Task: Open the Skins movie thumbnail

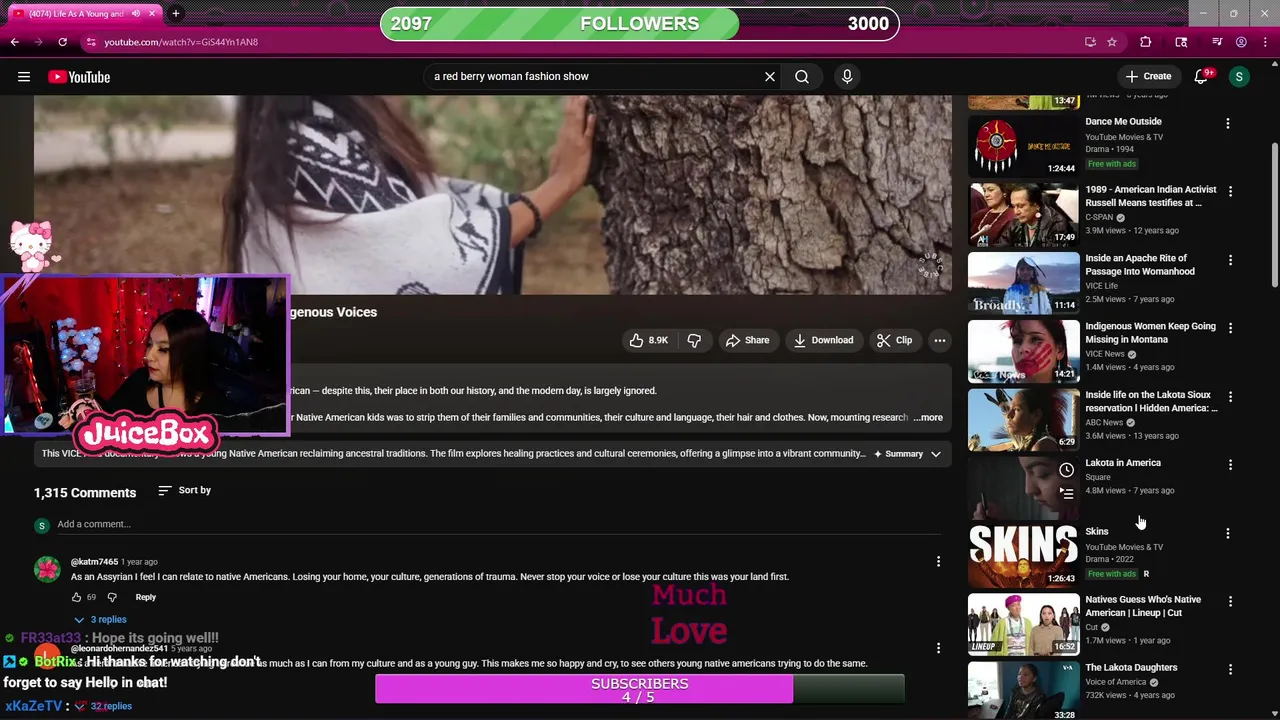Action: coord(1023,556)
